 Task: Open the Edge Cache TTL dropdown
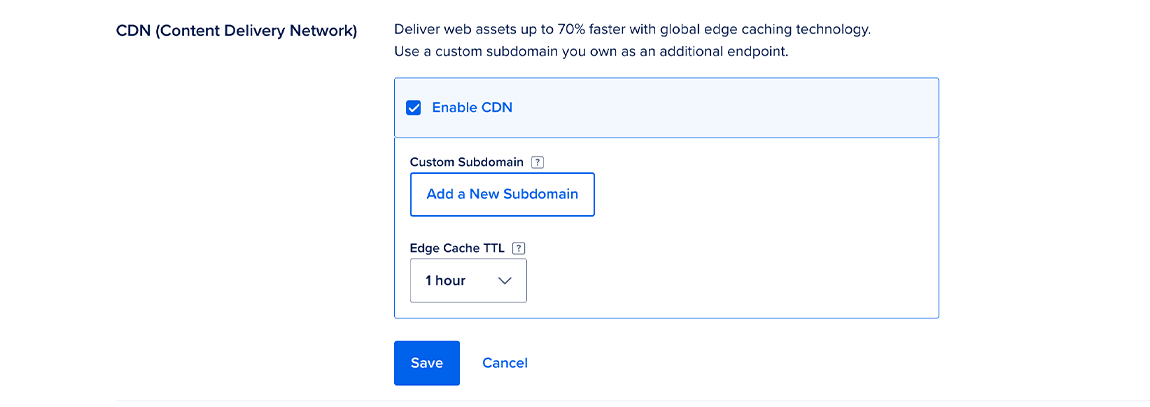pyautogui.click(x=468, y=281)
